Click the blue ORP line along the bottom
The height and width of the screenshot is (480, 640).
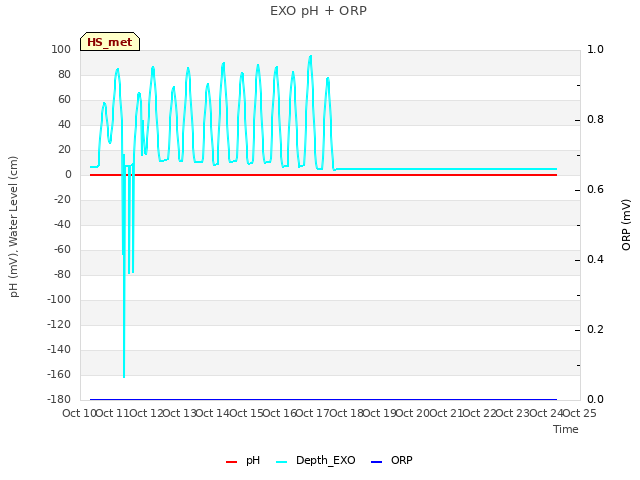(323, 399)
